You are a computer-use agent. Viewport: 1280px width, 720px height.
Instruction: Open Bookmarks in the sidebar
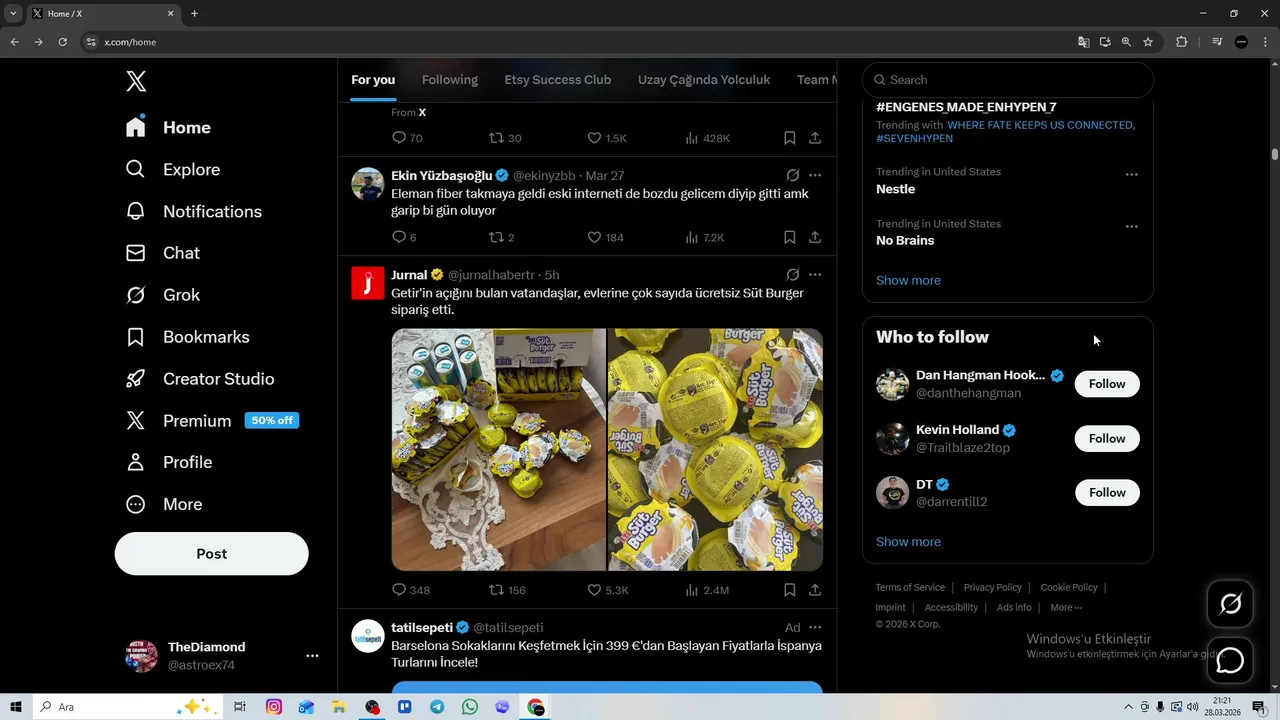[187, 338]
